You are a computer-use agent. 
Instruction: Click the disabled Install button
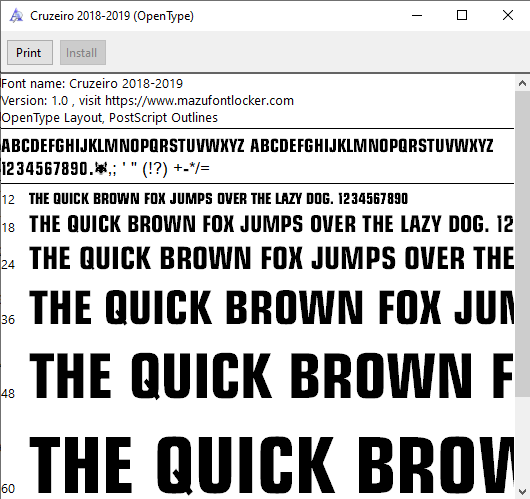pos(83,52)
